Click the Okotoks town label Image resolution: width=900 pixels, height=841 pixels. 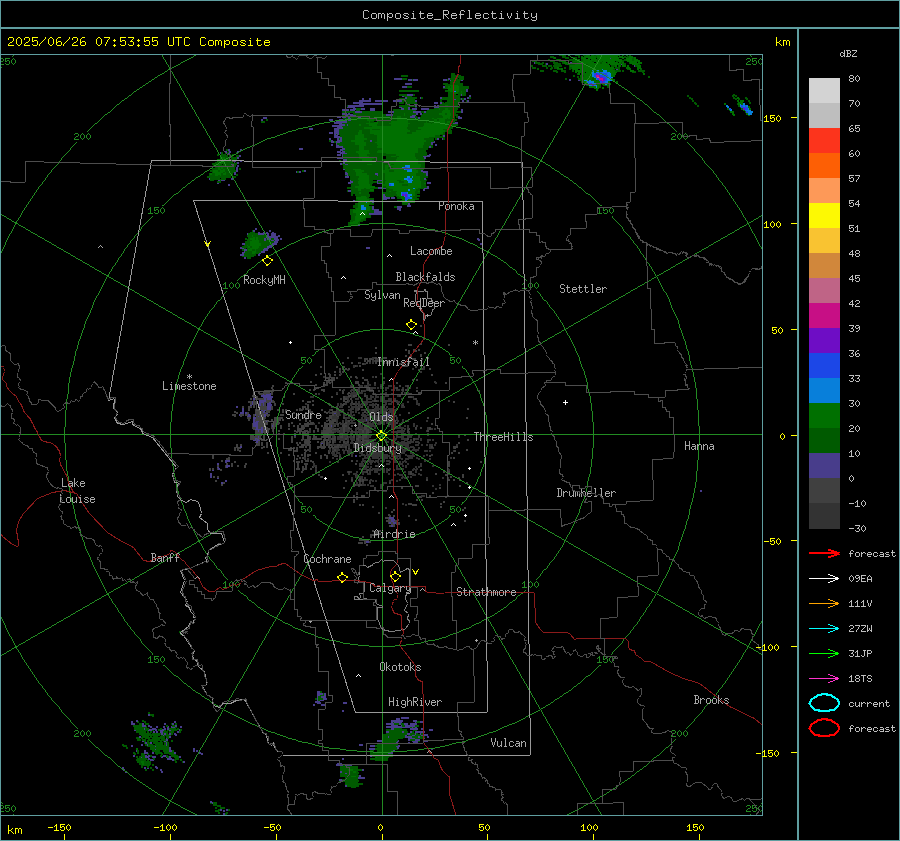400,667
